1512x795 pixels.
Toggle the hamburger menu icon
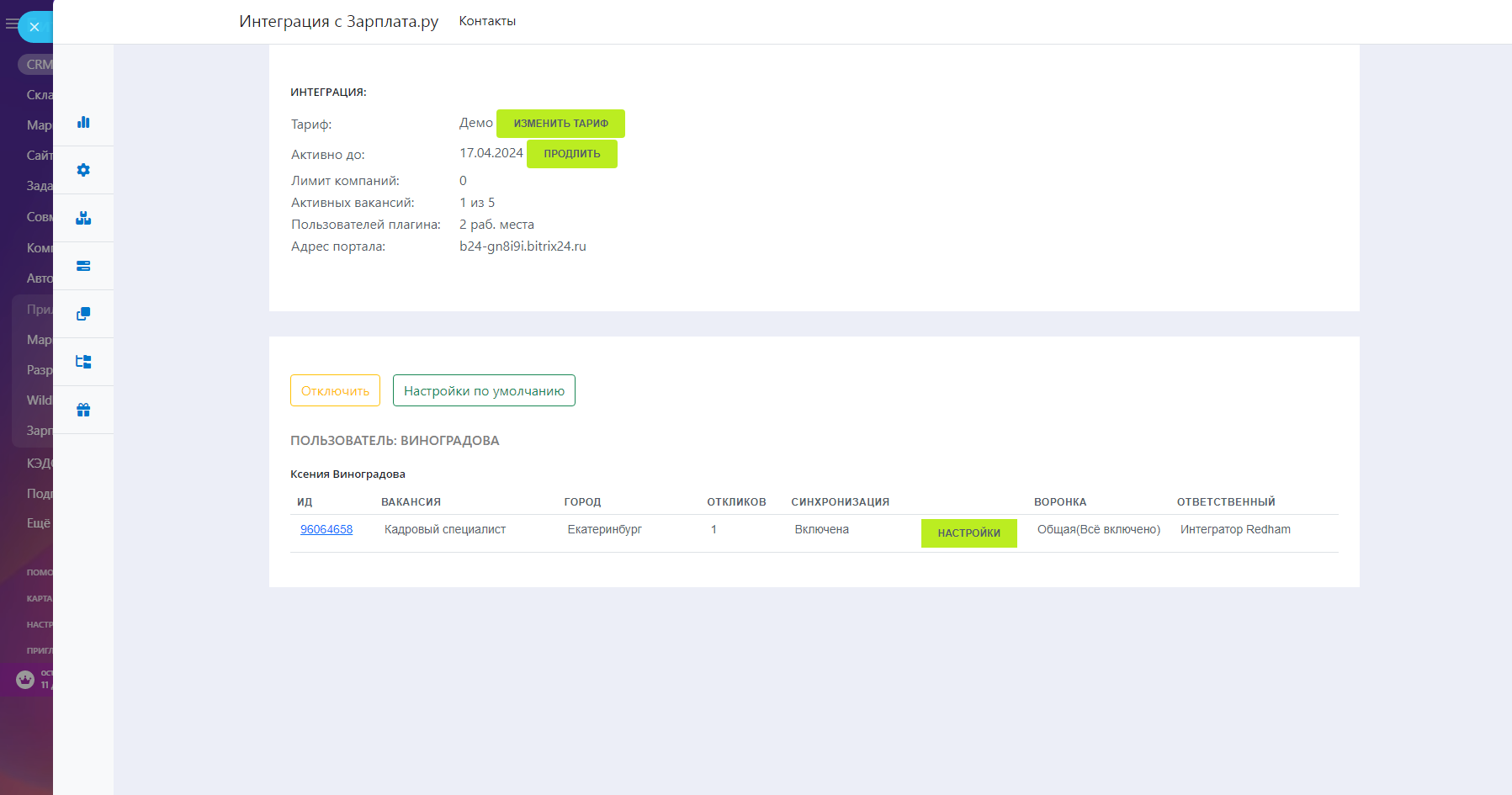[x=11, y=24]
